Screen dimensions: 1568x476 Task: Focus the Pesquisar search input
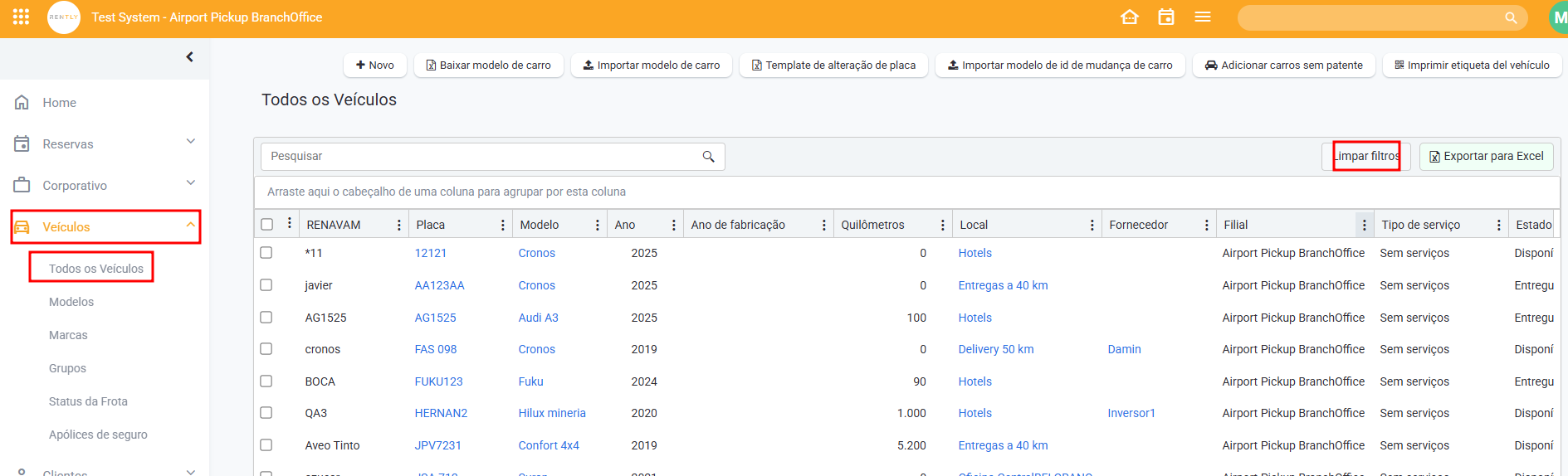coord(481,157)
